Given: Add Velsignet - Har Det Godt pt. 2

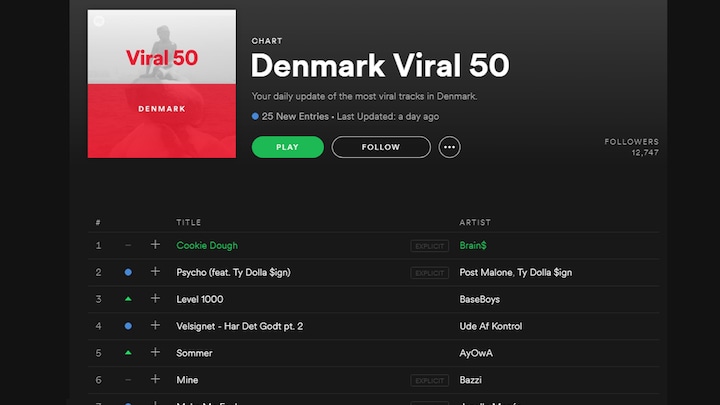Looking at the screenshot, I should pos(155,326).
